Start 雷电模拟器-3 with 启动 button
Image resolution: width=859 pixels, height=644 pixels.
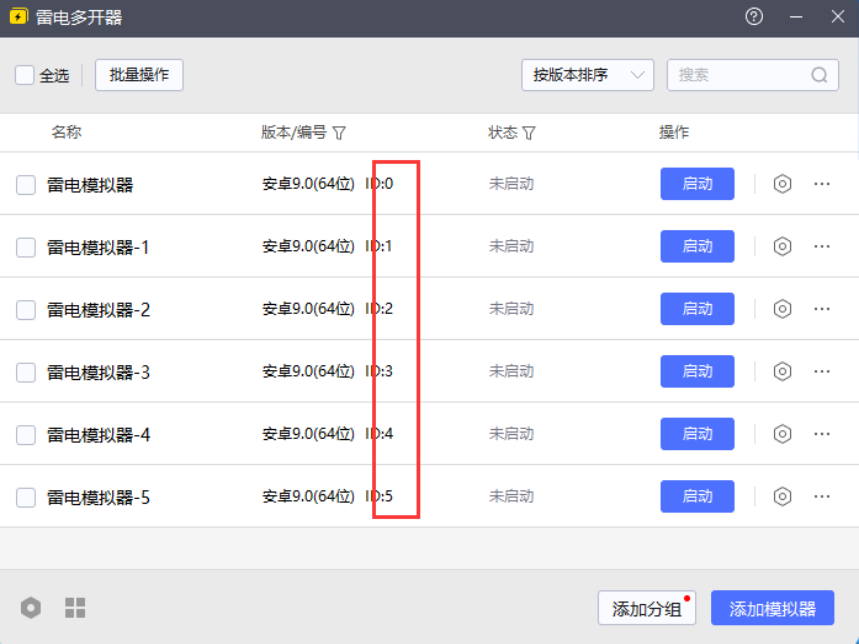(x=697, y=371)
